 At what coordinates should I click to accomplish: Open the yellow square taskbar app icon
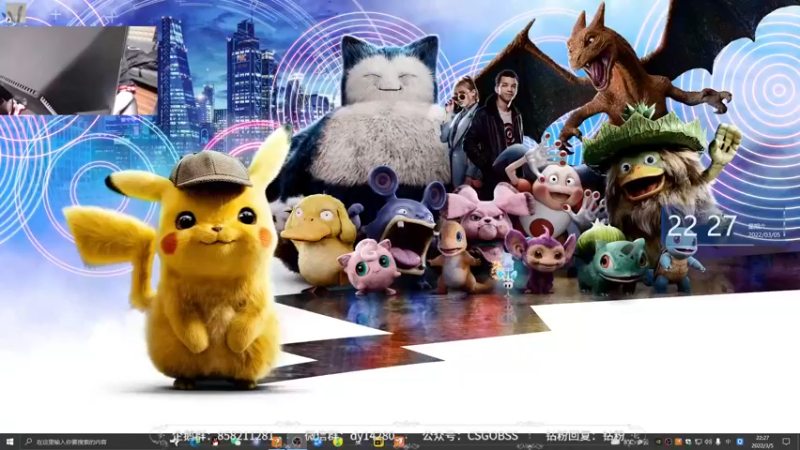click(379, 442)
